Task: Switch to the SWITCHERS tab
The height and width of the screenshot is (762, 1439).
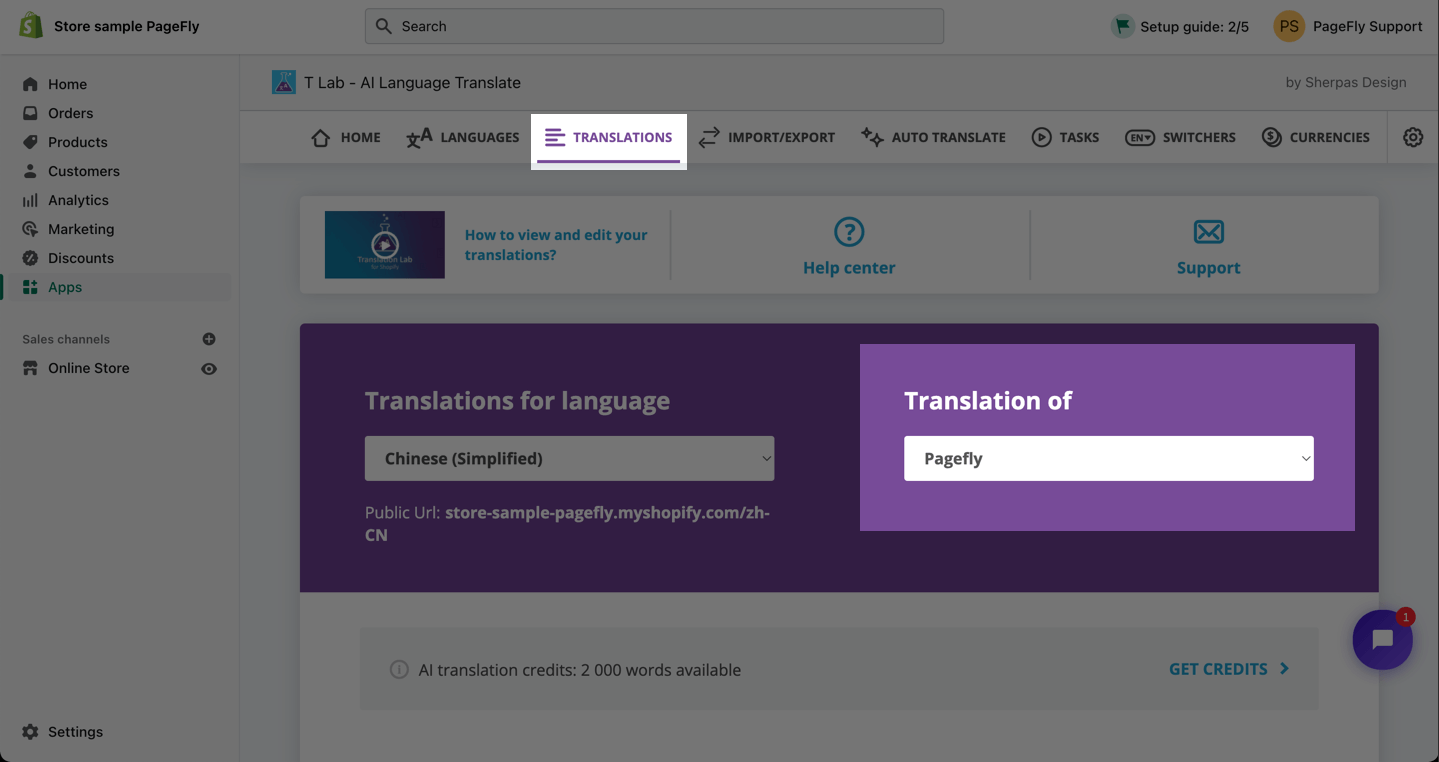Action: (x=1180, y=137)
